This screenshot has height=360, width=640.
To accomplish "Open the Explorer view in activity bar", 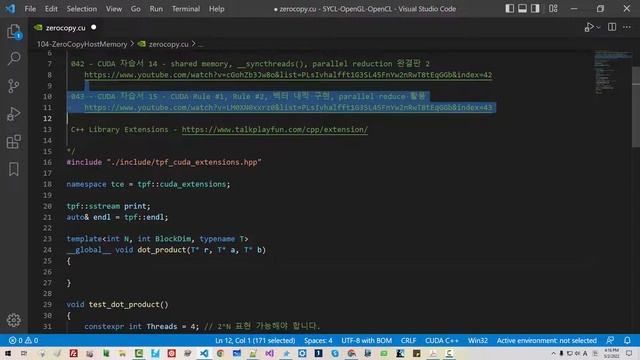I will click(x=14, y=31).
